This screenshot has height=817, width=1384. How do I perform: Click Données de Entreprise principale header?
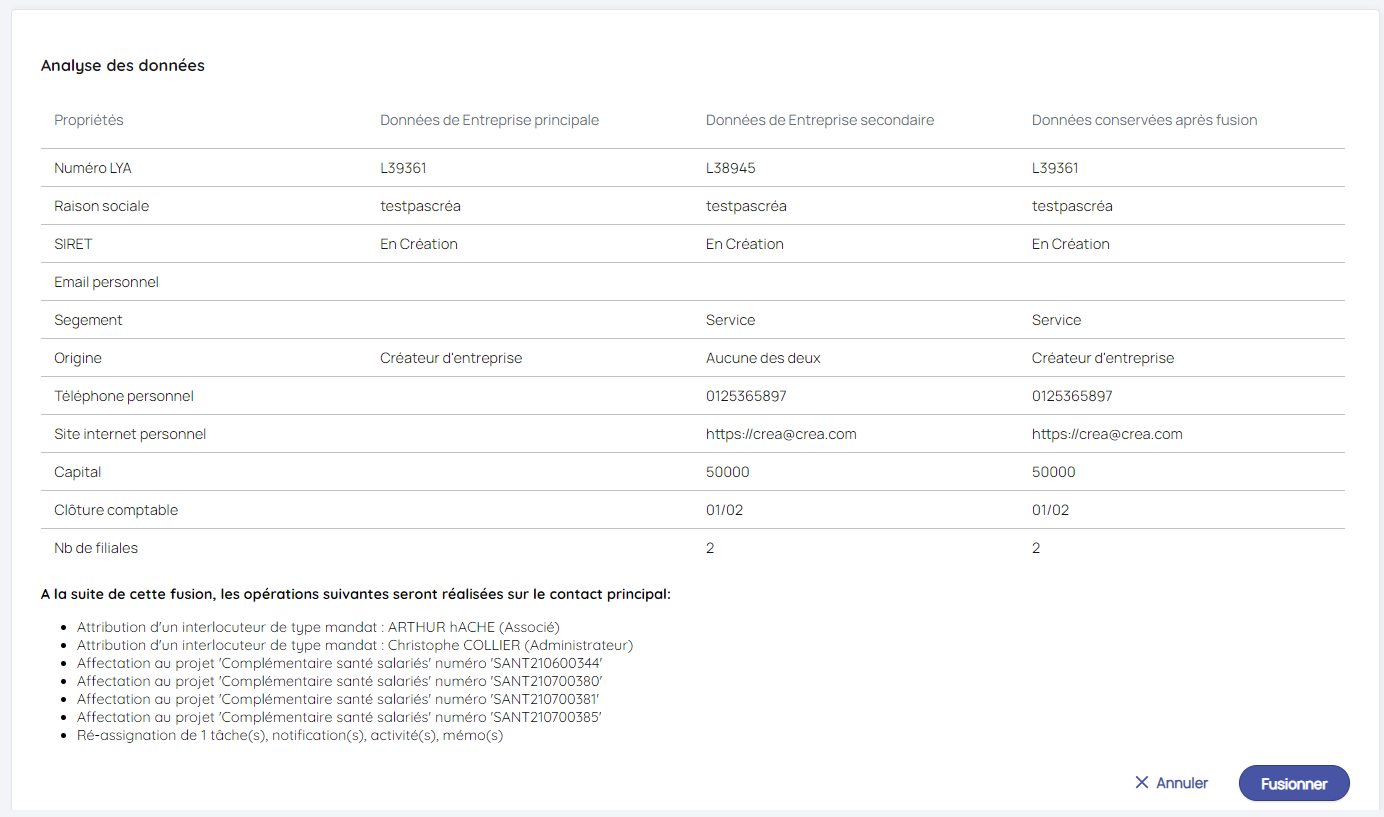click(x=489, y=120)
